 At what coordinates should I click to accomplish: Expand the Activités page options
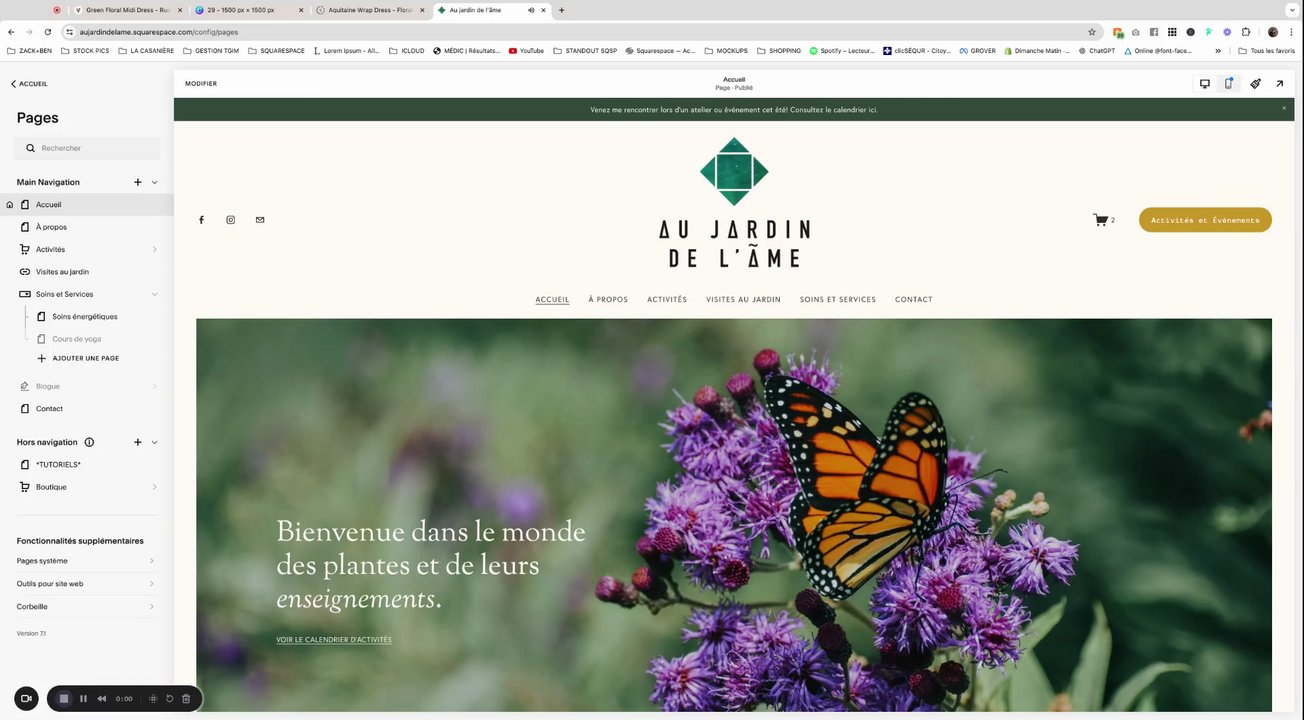(x=154, y=249)
